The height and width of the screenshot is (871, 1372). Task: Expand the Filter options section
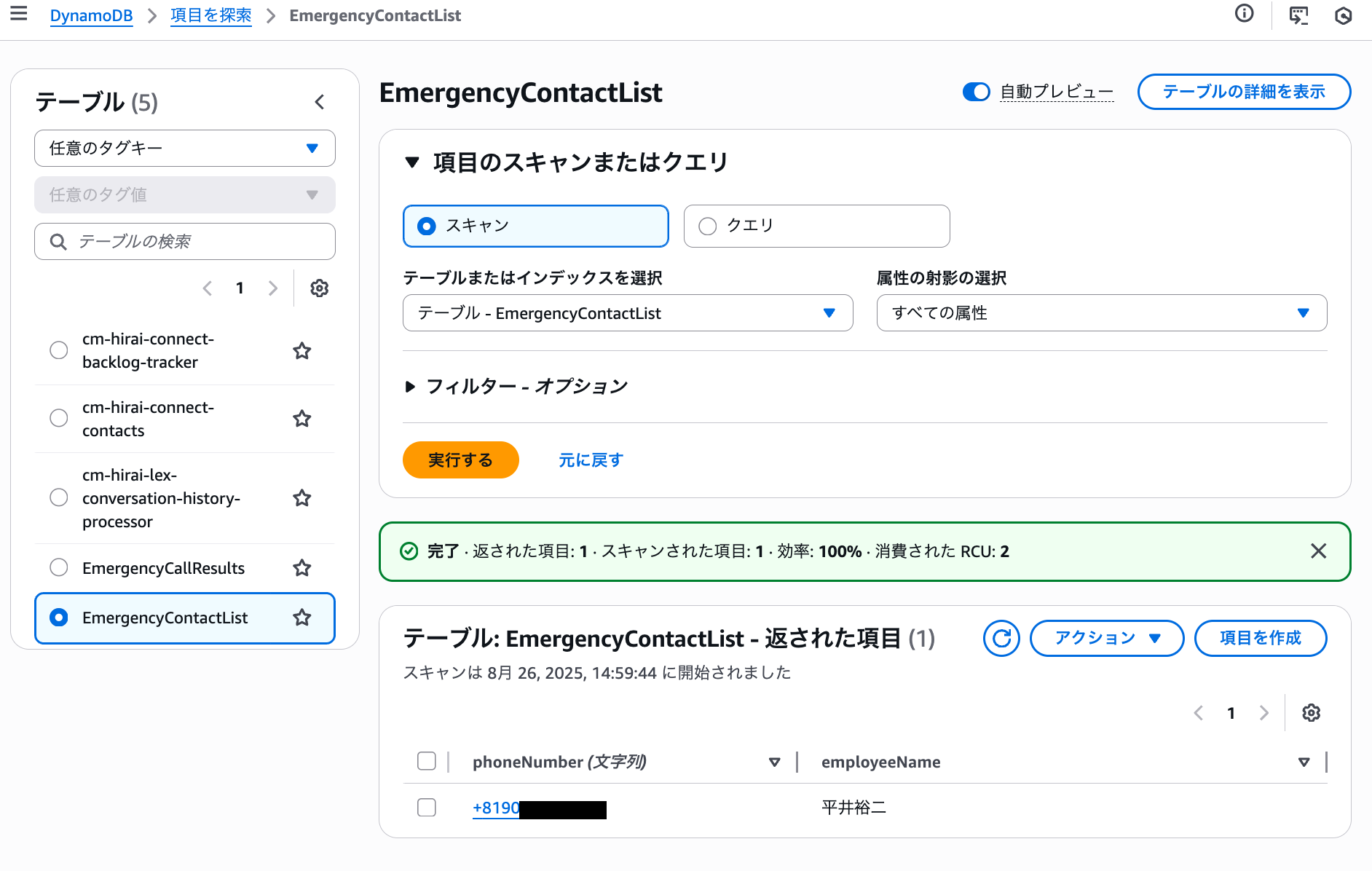516,387
